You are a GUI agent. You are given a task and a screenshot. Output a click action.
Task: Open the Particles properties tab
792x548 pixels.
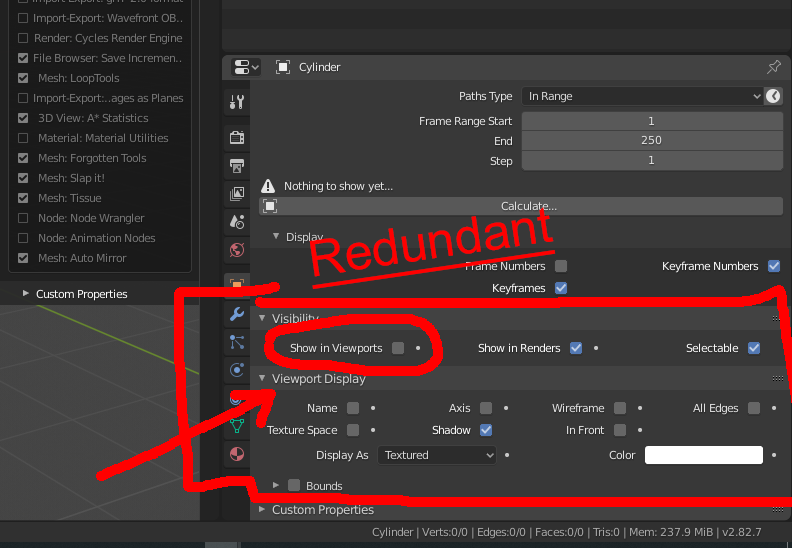pyautogui.click(x=236, y=342)
